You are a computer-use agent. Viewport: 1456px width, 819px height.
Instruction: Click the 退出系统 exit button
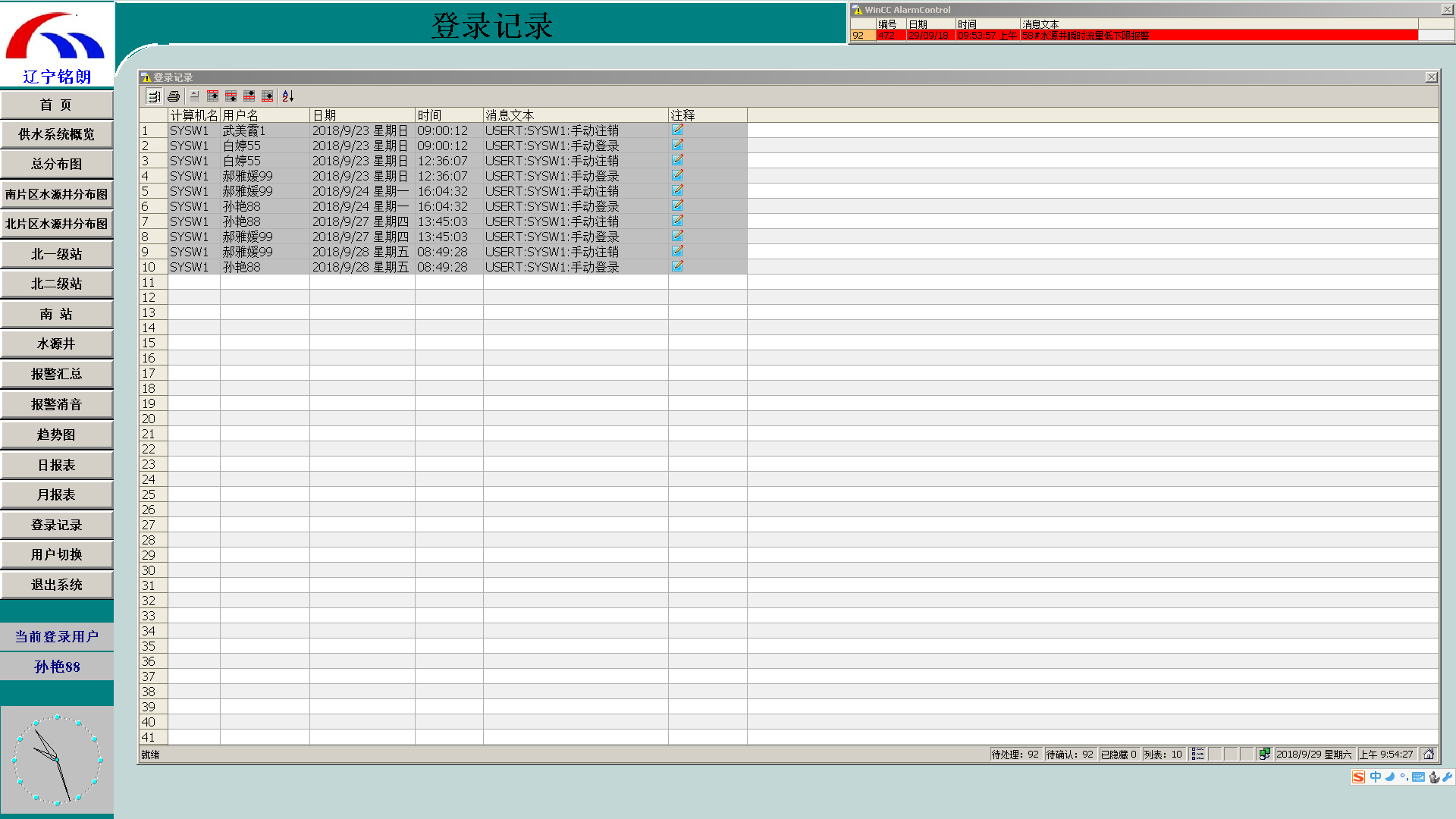(x=57, y=585)
